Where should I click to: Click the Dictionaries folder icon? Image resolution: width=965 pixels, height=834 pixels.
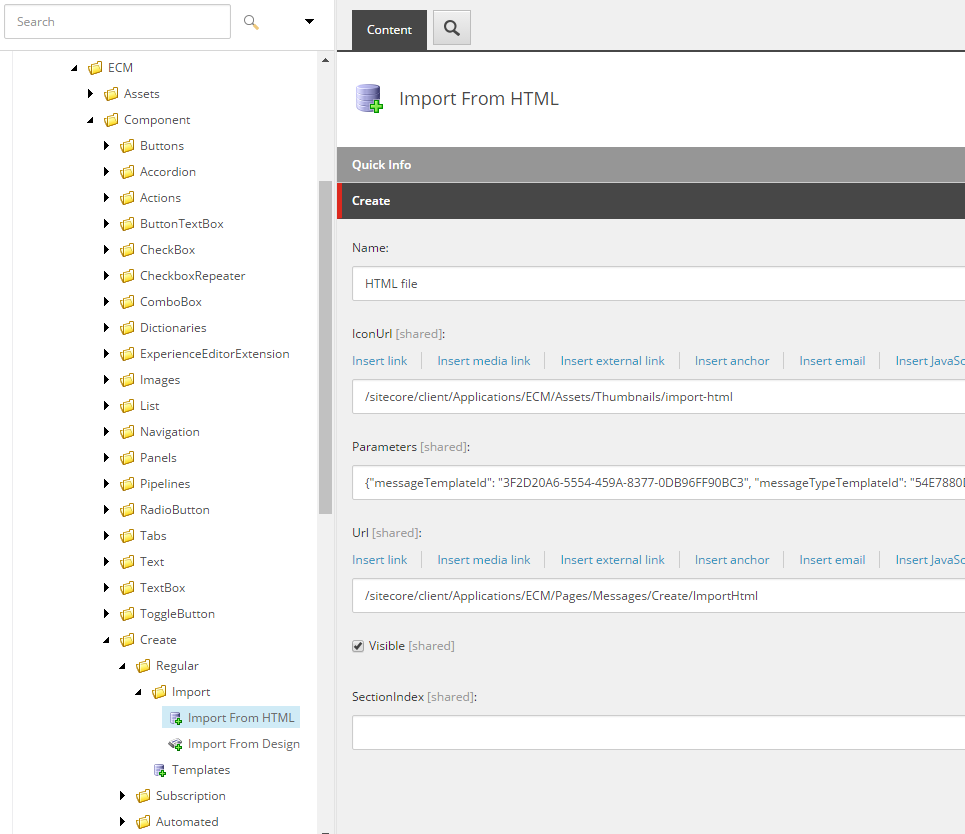pos(127,327)
